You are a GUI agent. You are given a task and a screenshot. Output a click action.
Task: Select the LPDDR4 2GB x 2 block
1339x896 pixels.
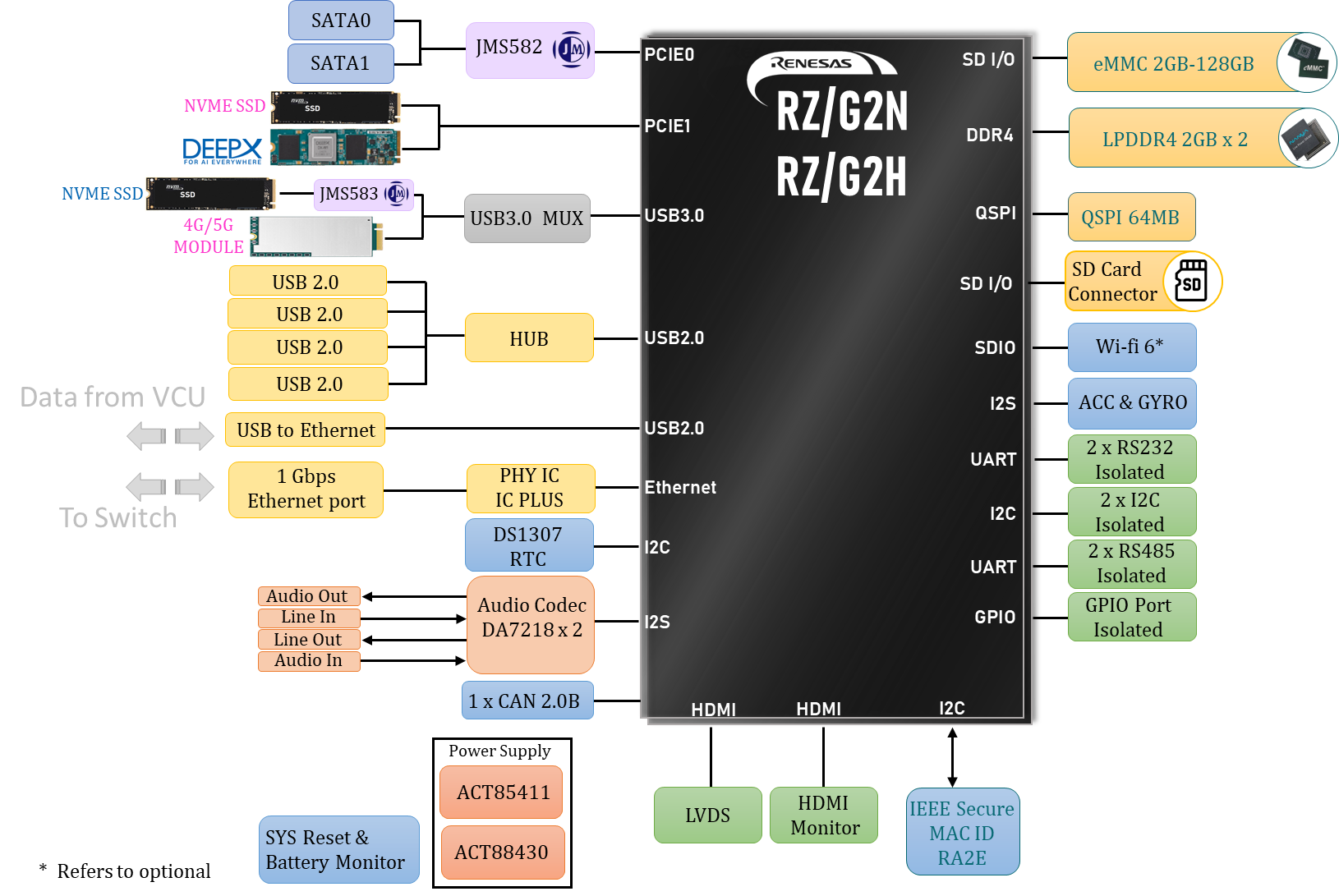(1203, 138)
